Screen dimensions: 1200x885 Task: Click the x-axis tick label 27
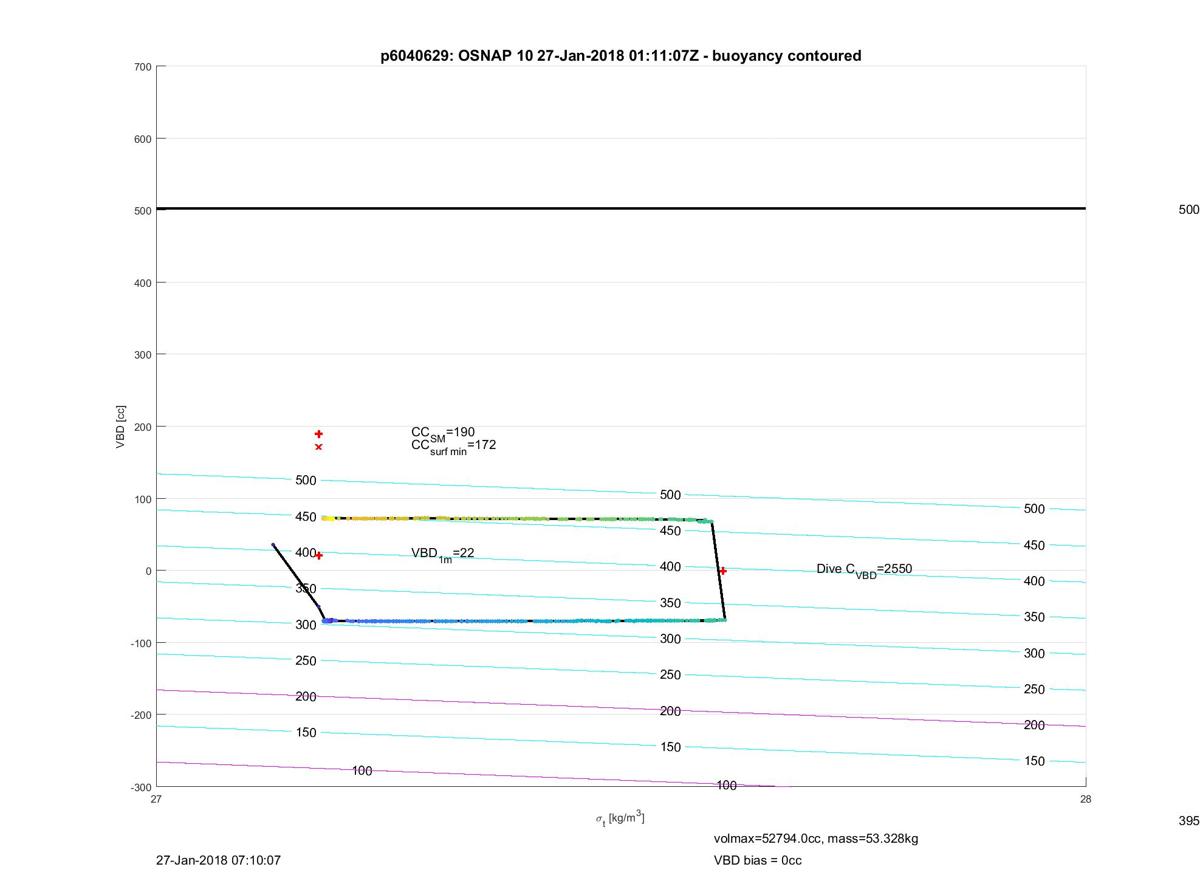tap(156, 799)
